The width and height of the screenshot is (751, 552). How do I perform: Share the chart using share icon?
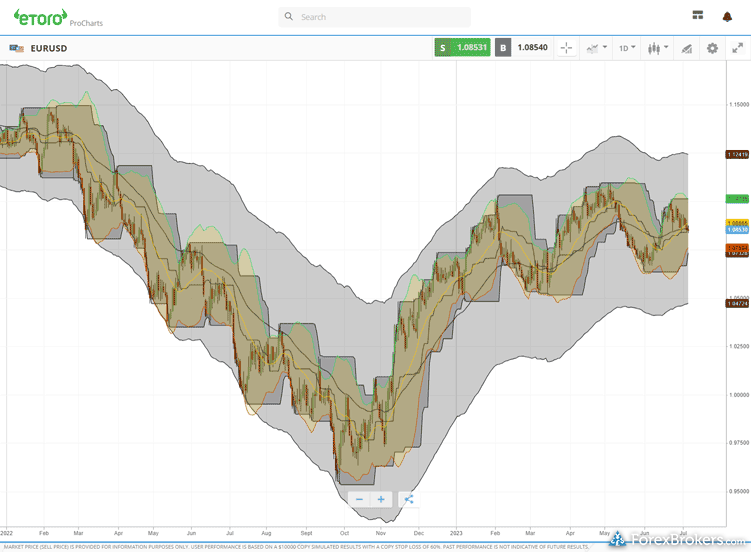click(408, 499)
